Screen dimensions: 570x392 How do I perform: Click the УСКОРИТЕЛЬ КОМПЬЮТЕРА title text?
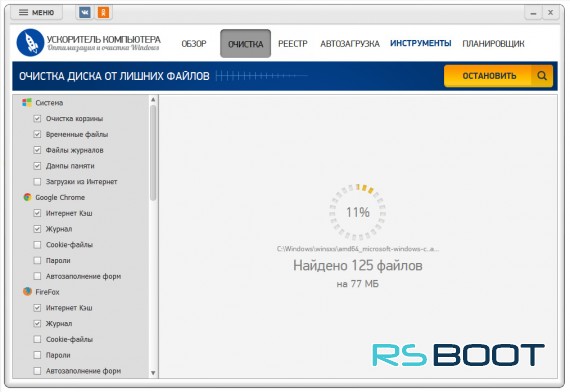(104, 39)
